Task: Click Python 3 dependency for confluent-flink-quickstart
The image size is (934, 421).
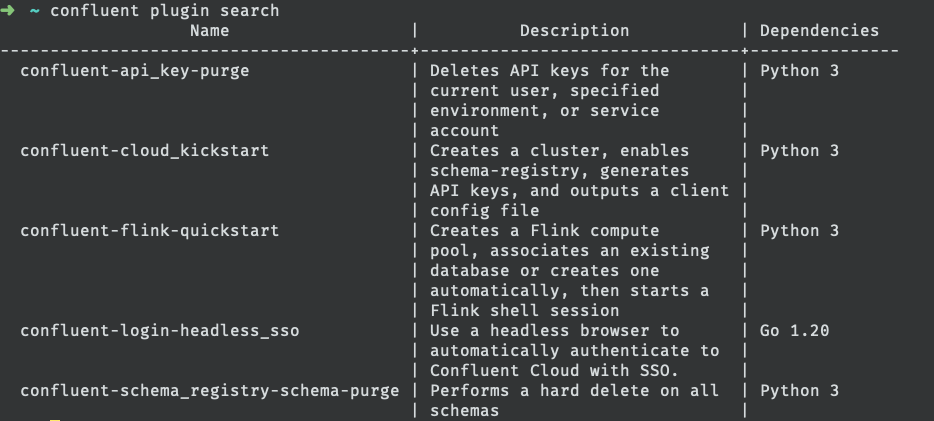Action: (x=799, y=231)
